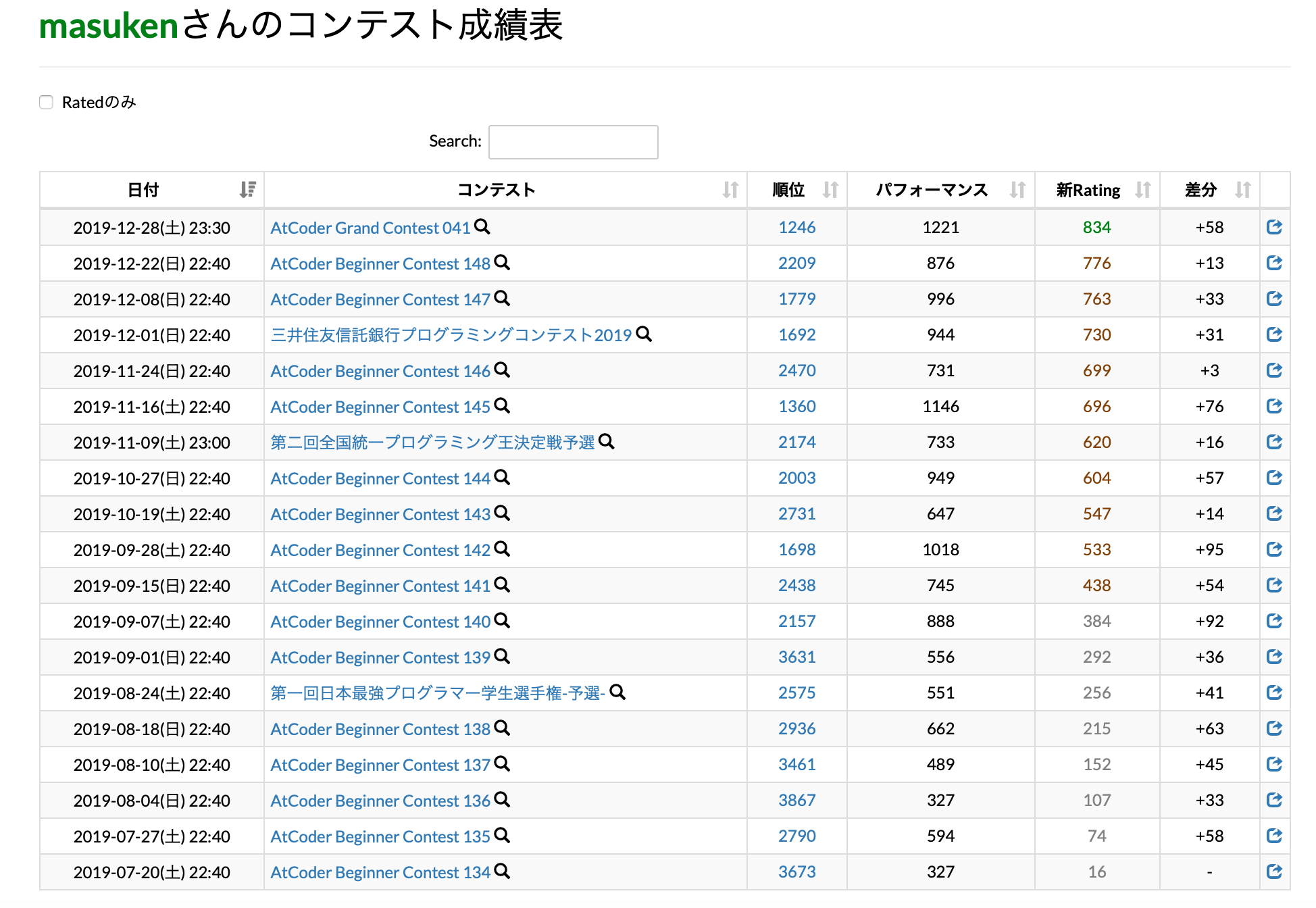Screen dimensions: 1316x908
Task: Click share icon in 2019-09-07 row
Action: point(1275,621)
